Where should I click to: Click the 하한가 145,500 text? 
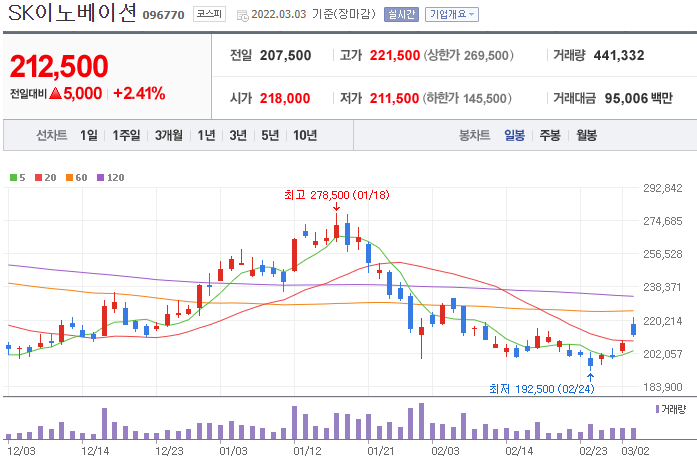[x=467, y=98]
